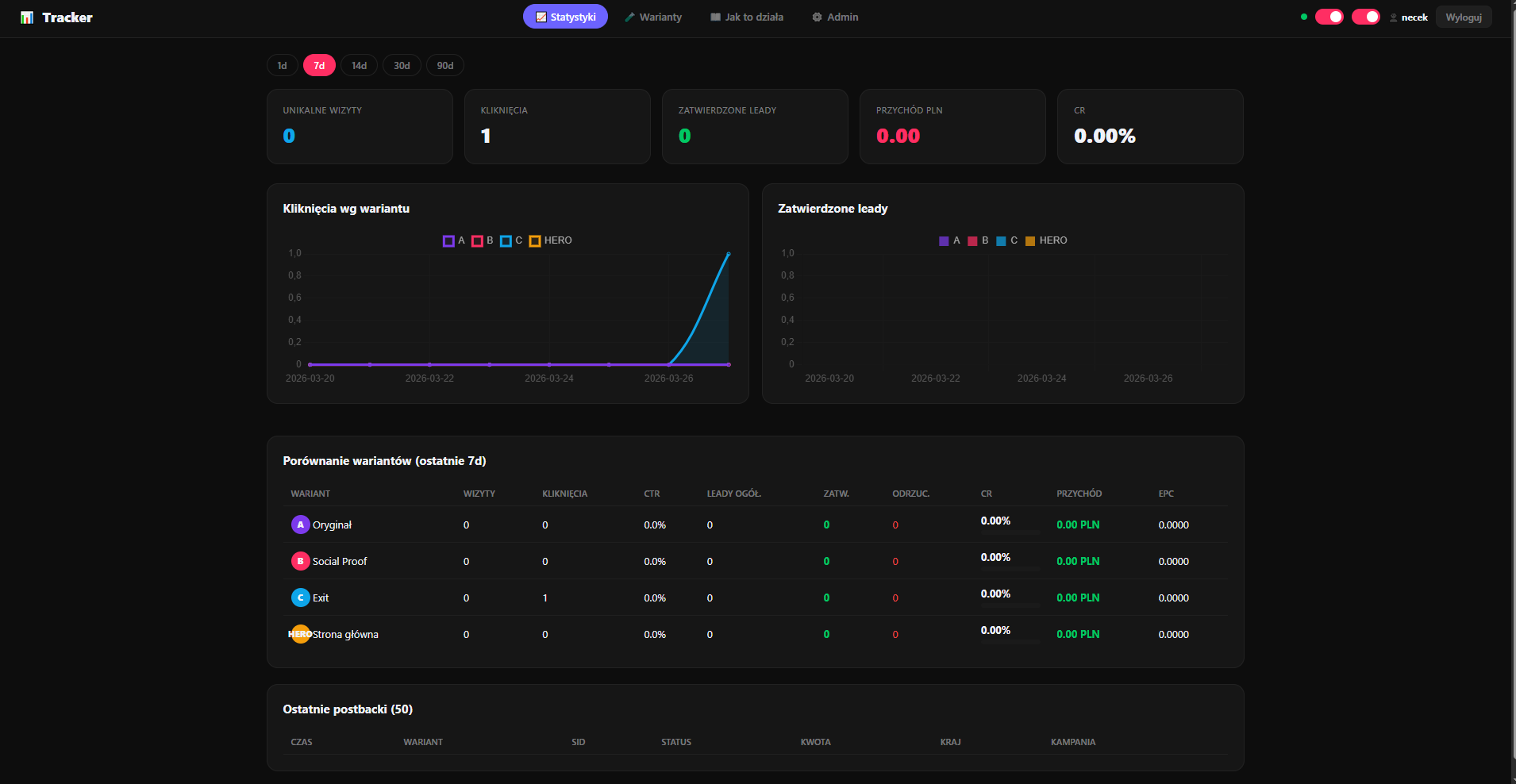Toggle the second pink switch next to necek
1516x784 pixels.
[1365, 17]
